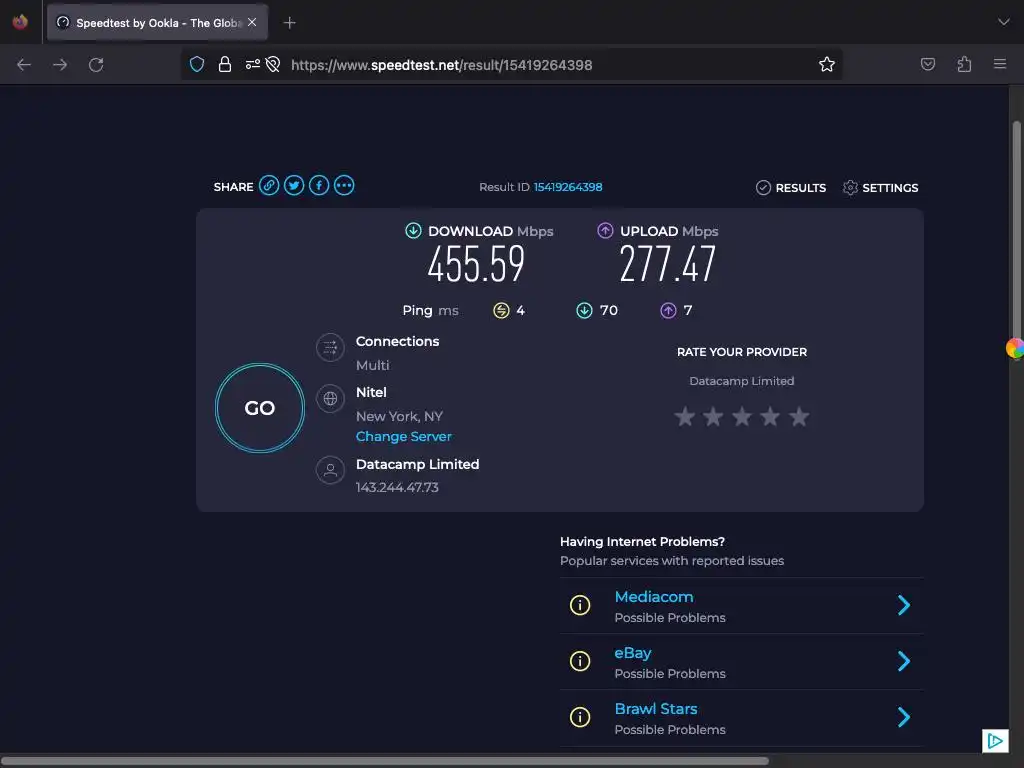This screenshot has height=768, width=1024.
Task: Share result on Facebook icon
Action: 319,185
